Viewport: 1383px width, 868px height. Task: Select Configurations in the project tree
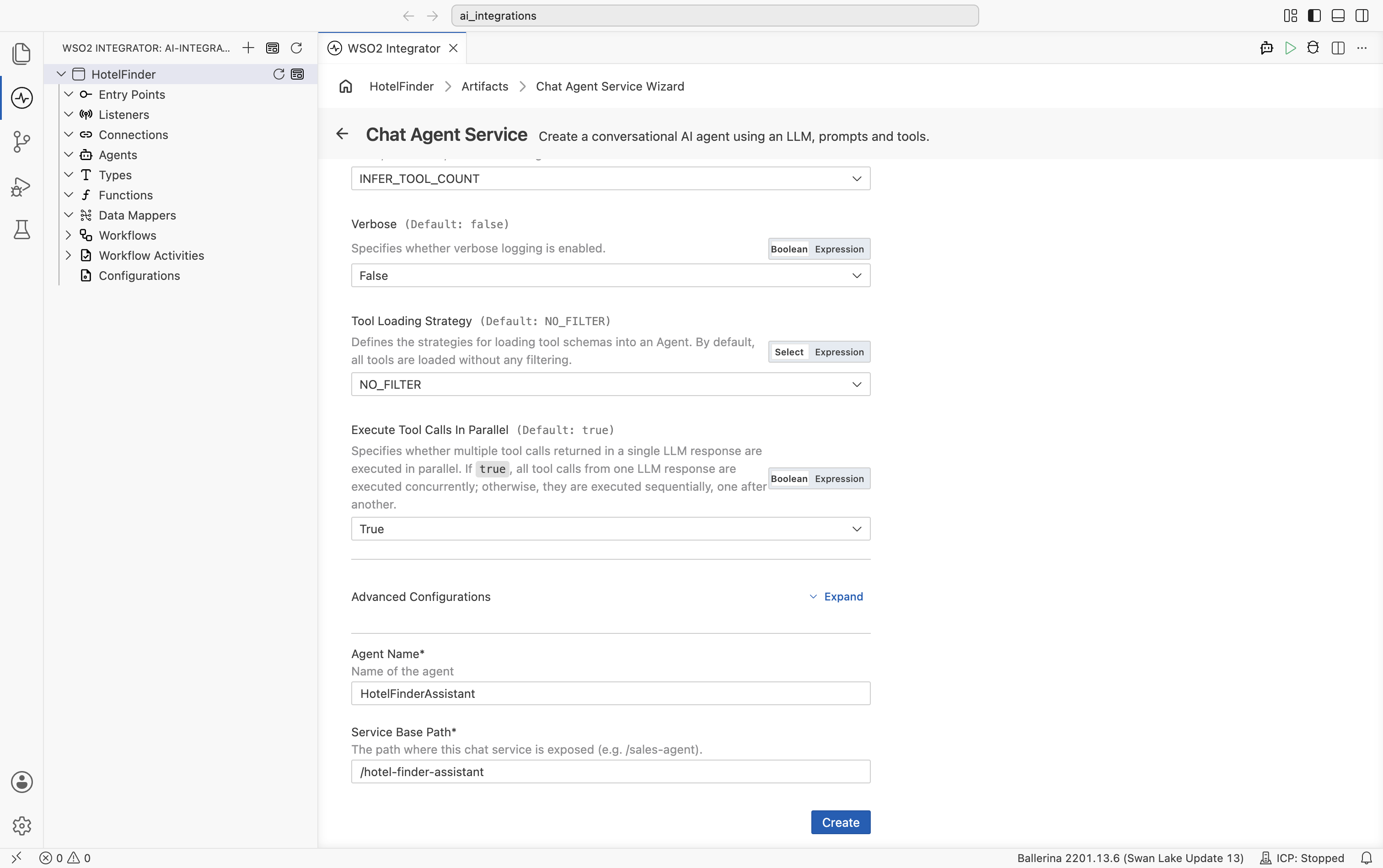click(x=139, y=276)
